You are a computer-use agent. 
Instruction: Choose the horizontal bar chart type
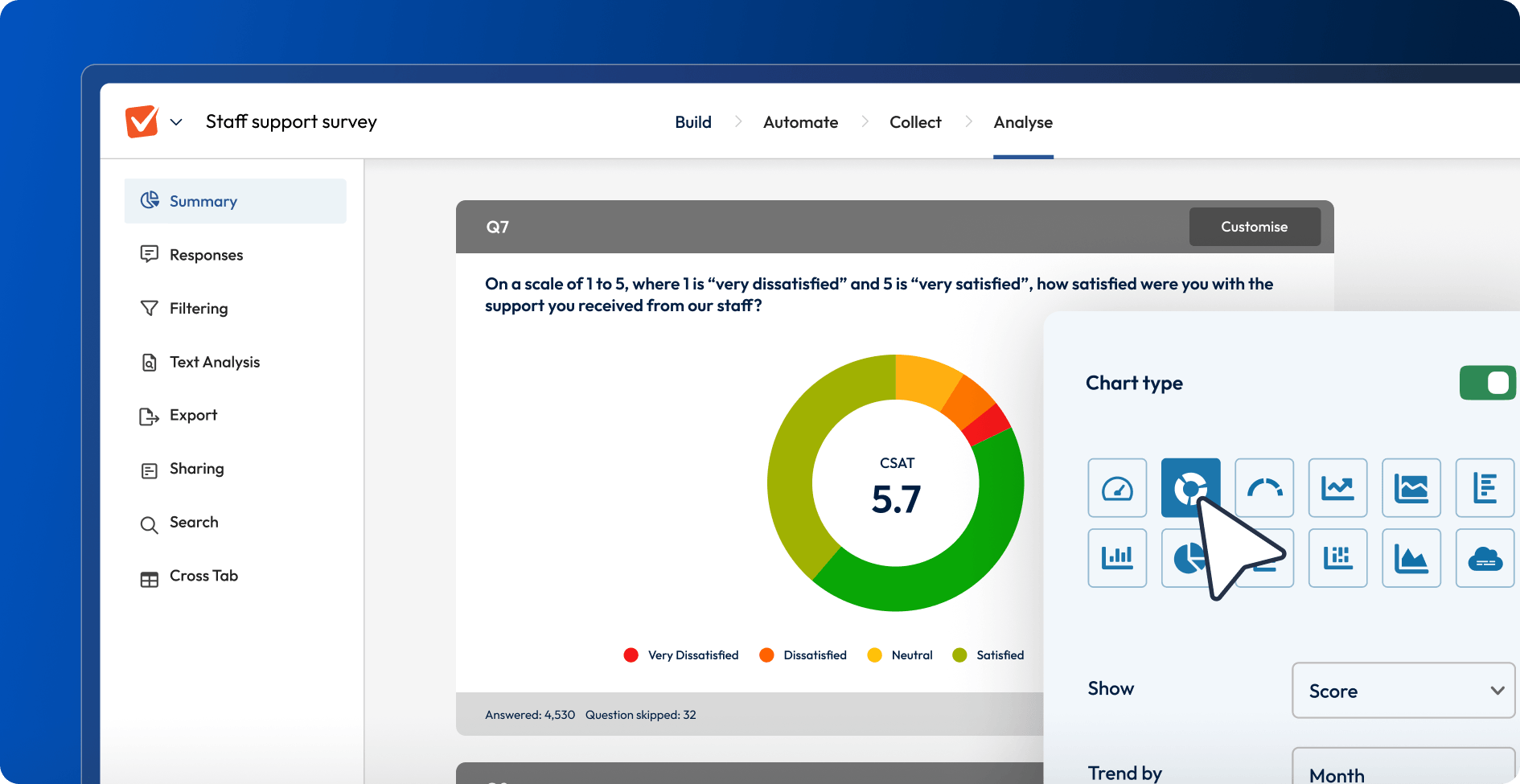(1485, 488)
